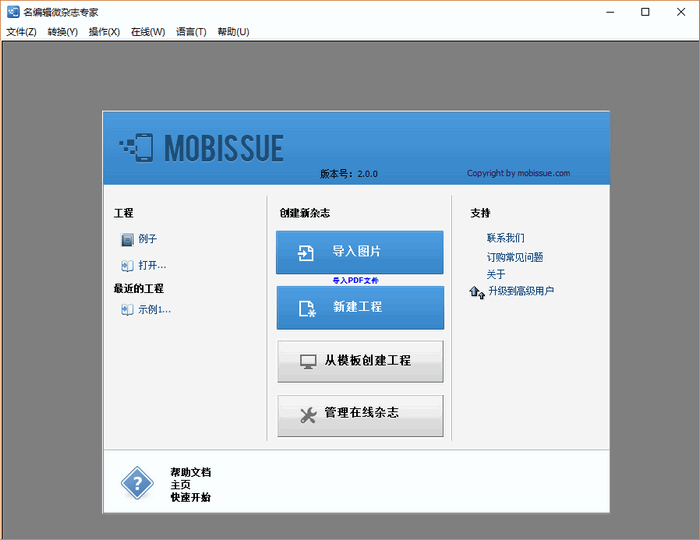Screen dimensions: 700x540
Task: Click the tools icon on 管理在线杂志
Action: [x=308, y=415]
